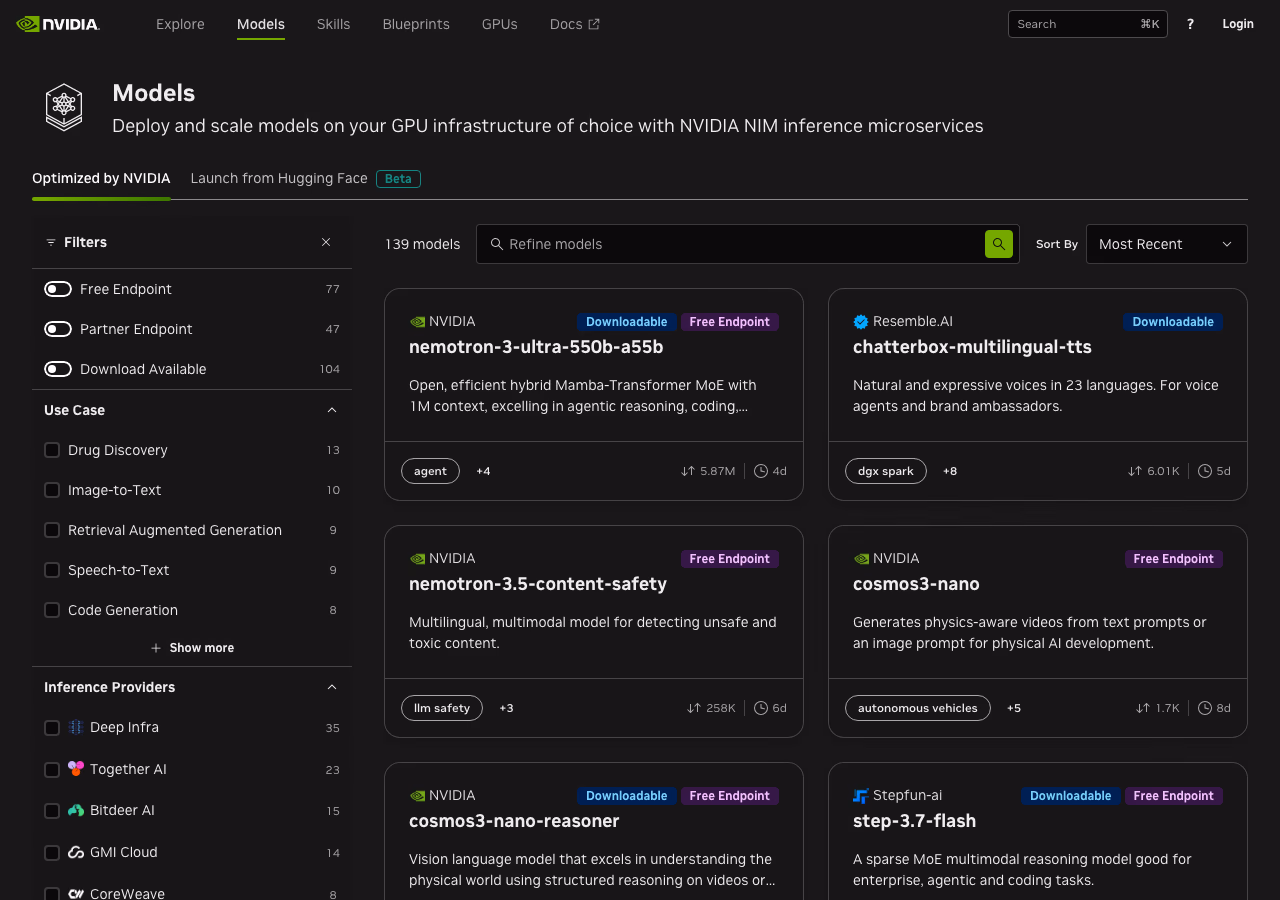
Task: Open the nemotron-3-ultra-550b-a55b model title
Action: click(536, 347)
